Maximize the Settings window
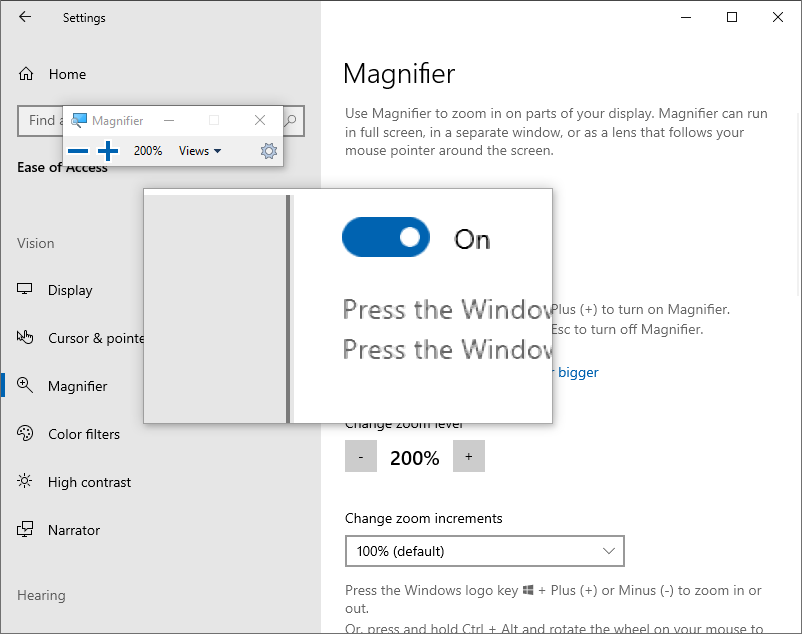This screenshot has width=802, height=634. (x=732, y=17)
